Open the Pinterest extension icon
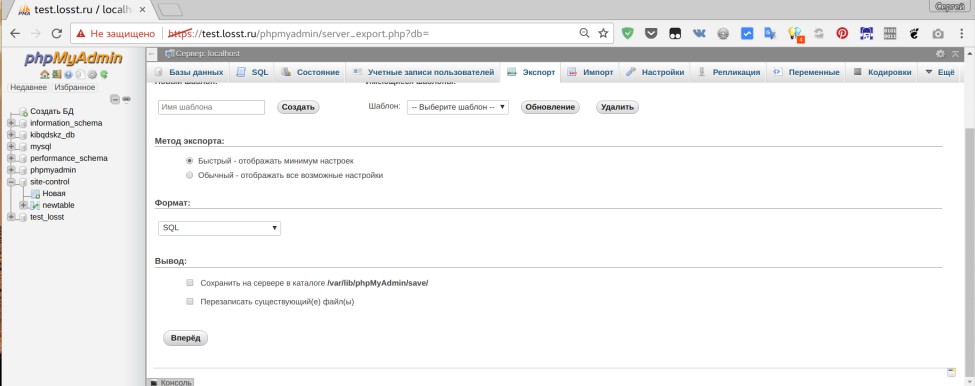The width and height of the screenshot is (975, 386). tap(842, 34)
